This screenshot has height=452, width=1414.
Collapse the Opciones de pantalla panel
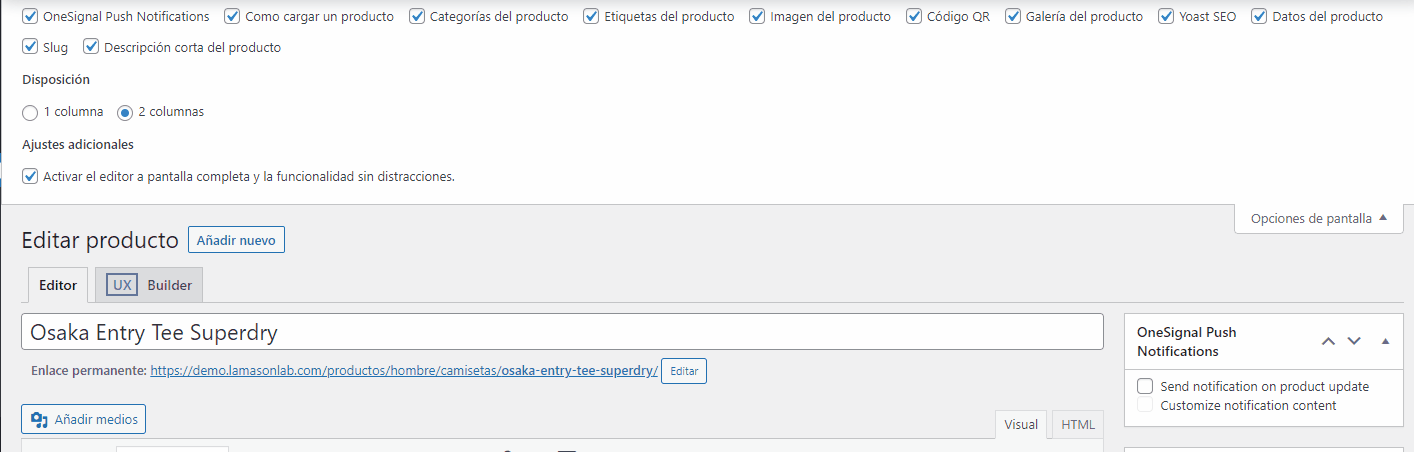[1318, 218]
